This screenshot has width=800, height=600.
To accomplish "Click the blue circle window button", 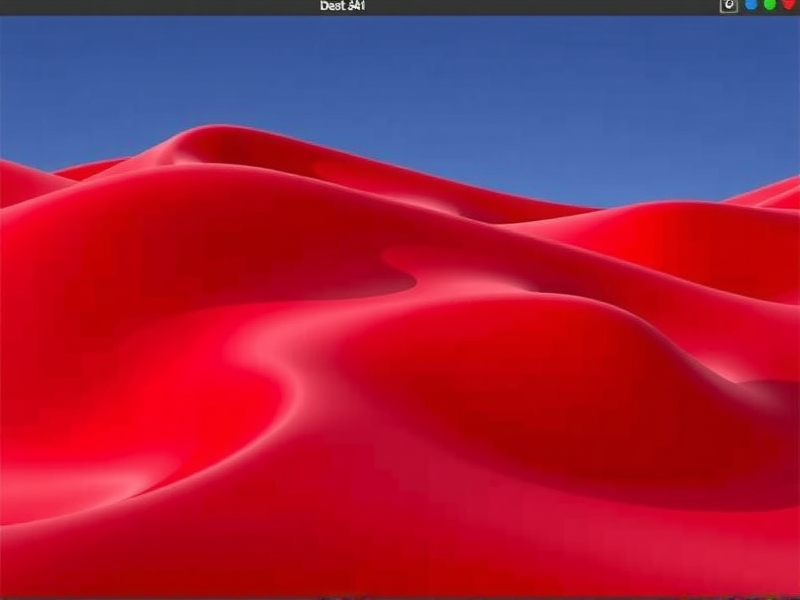I will (751, 5).
